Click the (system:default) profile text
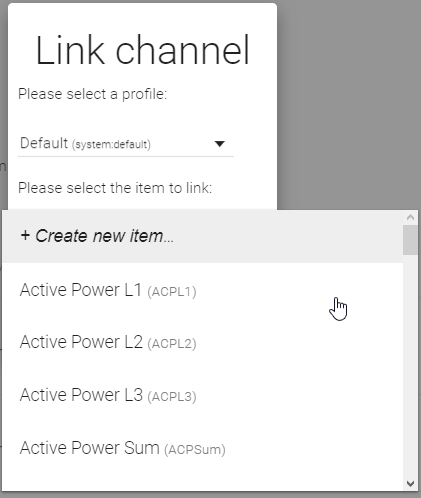The width and height of the screenshot is (421, 498). [111, 145]
